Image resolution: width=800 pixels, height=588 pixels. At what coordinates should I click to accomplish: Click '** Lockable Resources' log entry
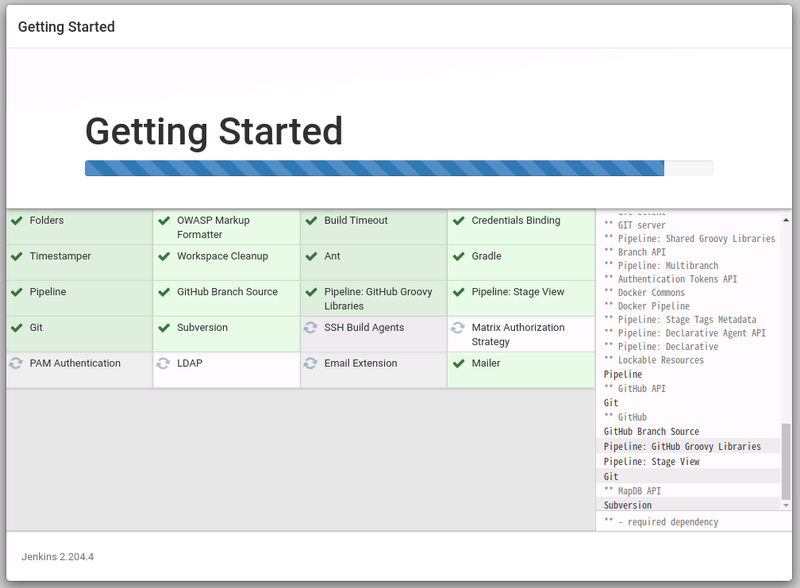click(x=654, y=360)
